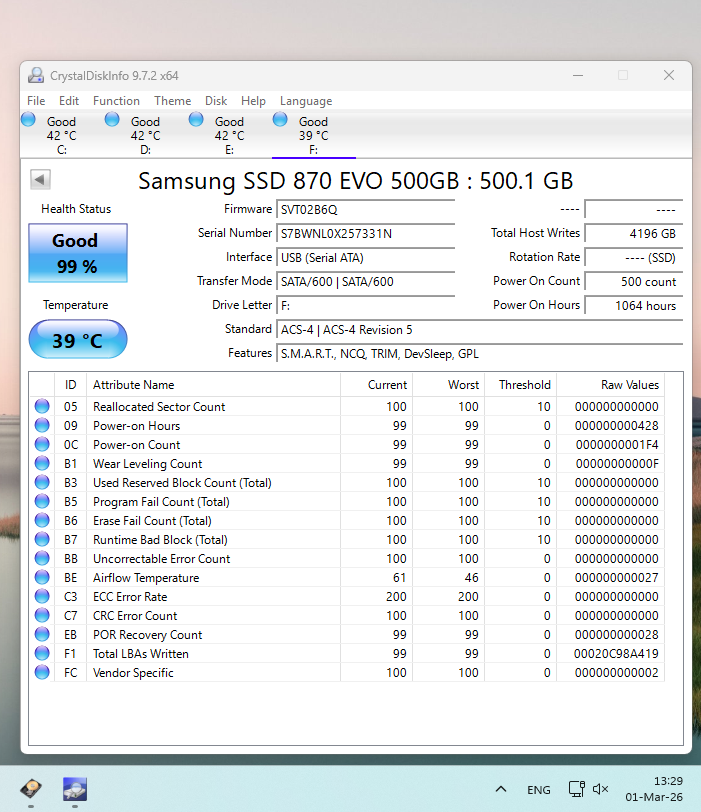Click status orb for Airflow Temperature row

[x=42, y=578]
